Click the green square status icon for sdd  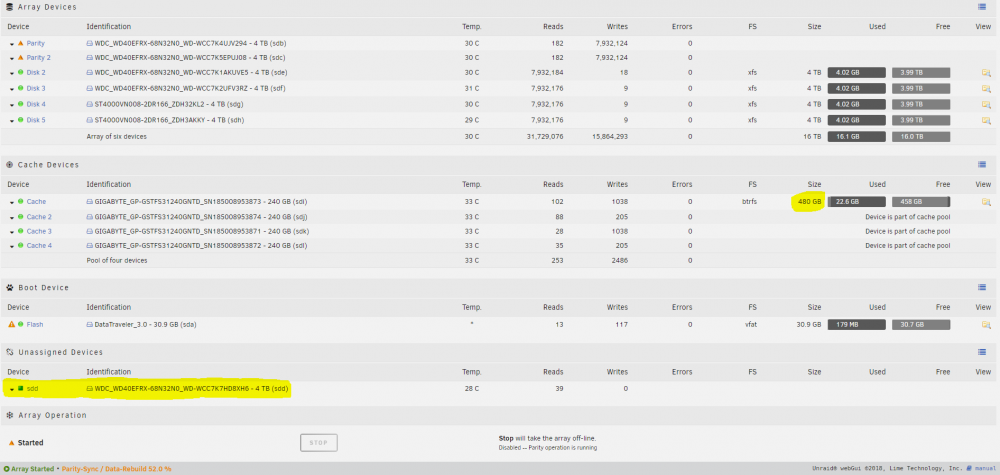(20, 388)
